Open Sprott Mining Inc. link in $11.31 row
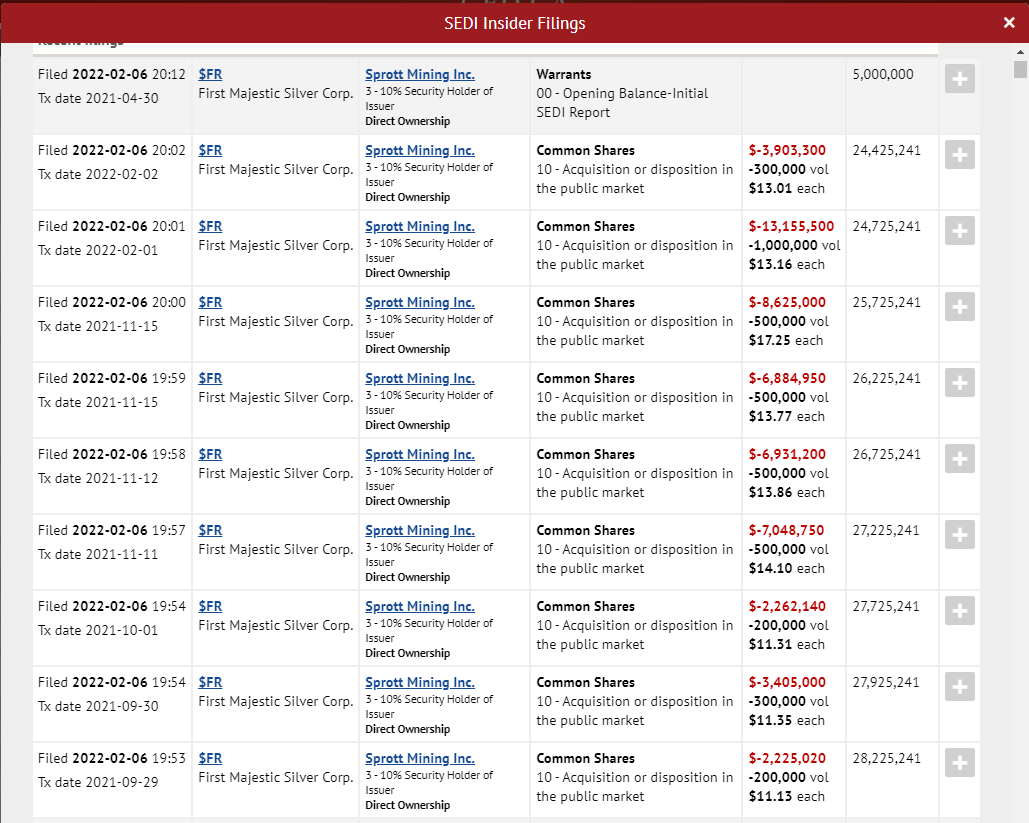The height and width of the screenshot is (823, 1029). click(420, 606)
